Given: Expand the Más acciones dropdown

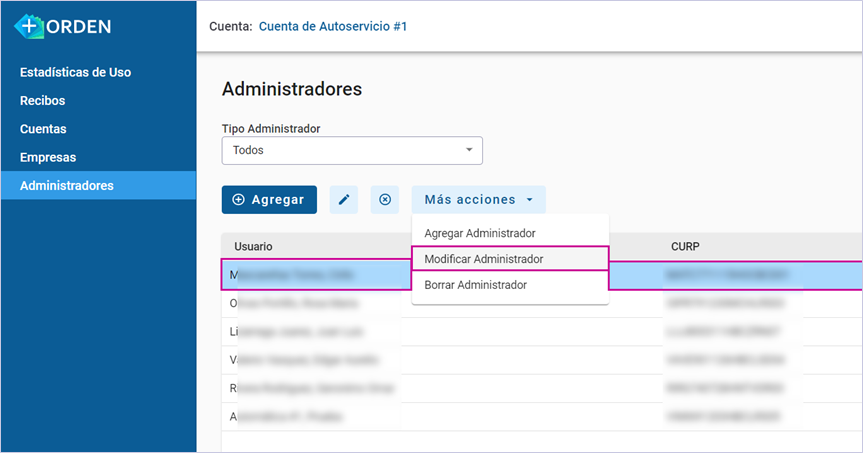Looking at the screenshot, I should (x=478, y=200).
